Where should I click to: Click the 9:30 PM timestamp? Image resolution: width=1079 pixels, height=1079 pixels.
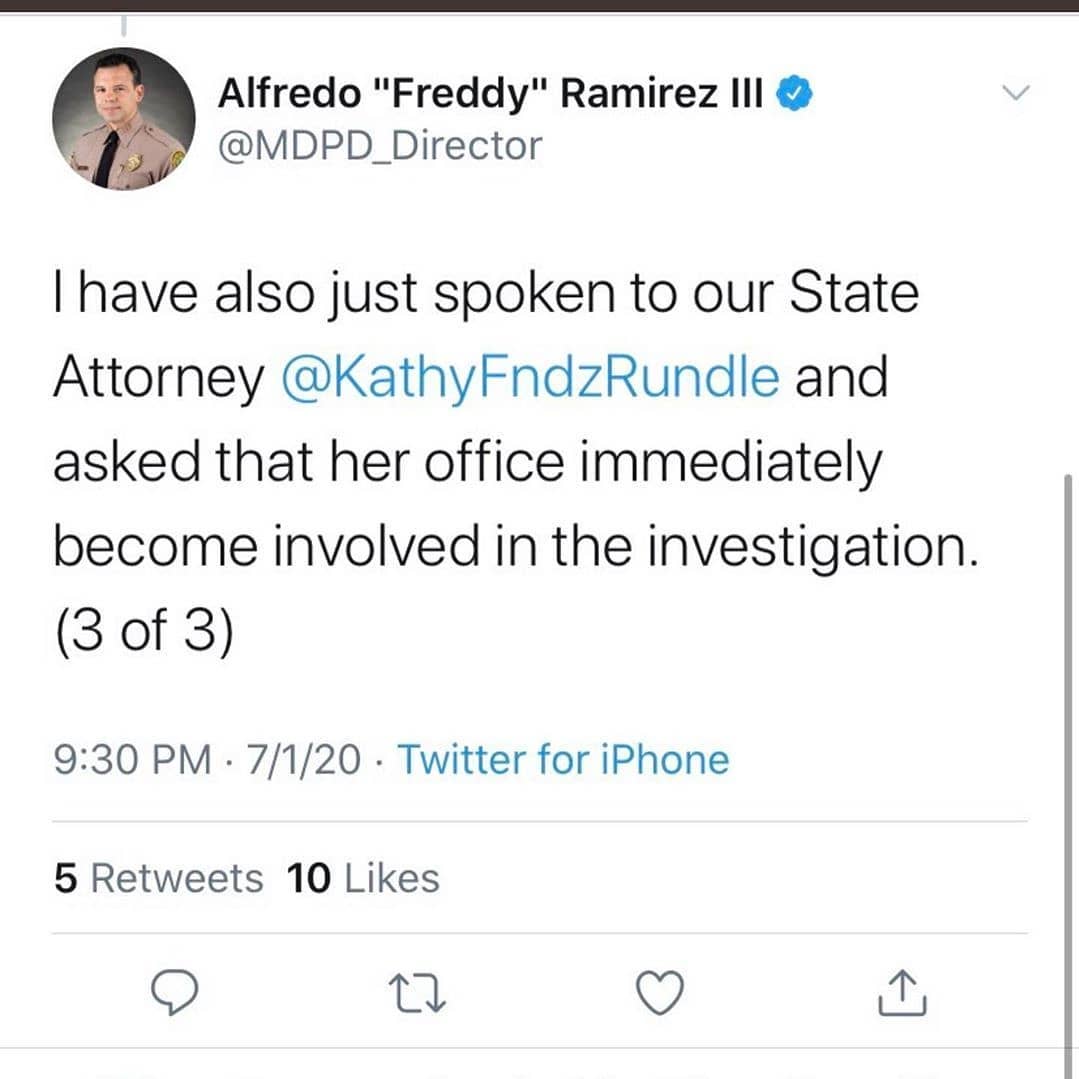[132, 760]
